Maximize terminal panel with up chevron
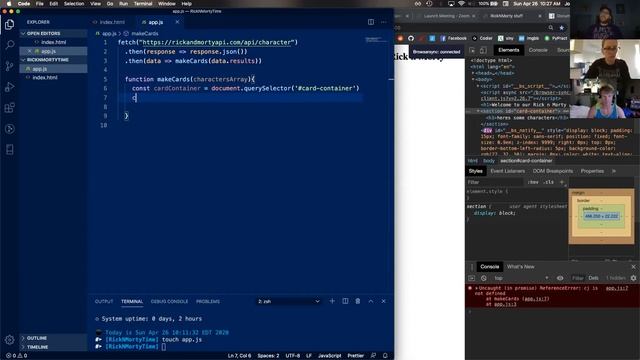This screenshot has height=360, width=640. [371, 301]
